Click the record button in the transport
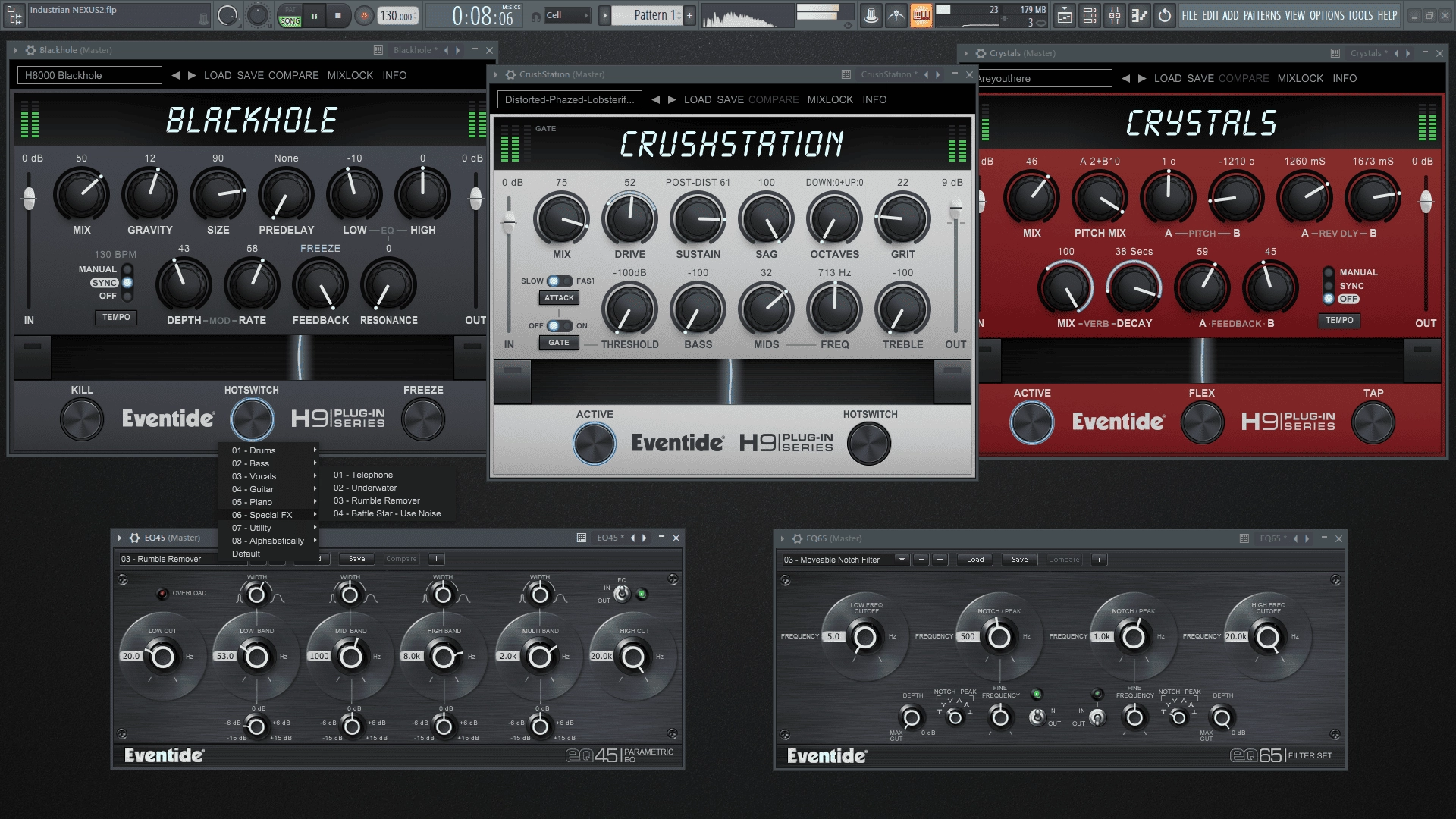This screenshot has width=1456, height=819. coord(365,15)
